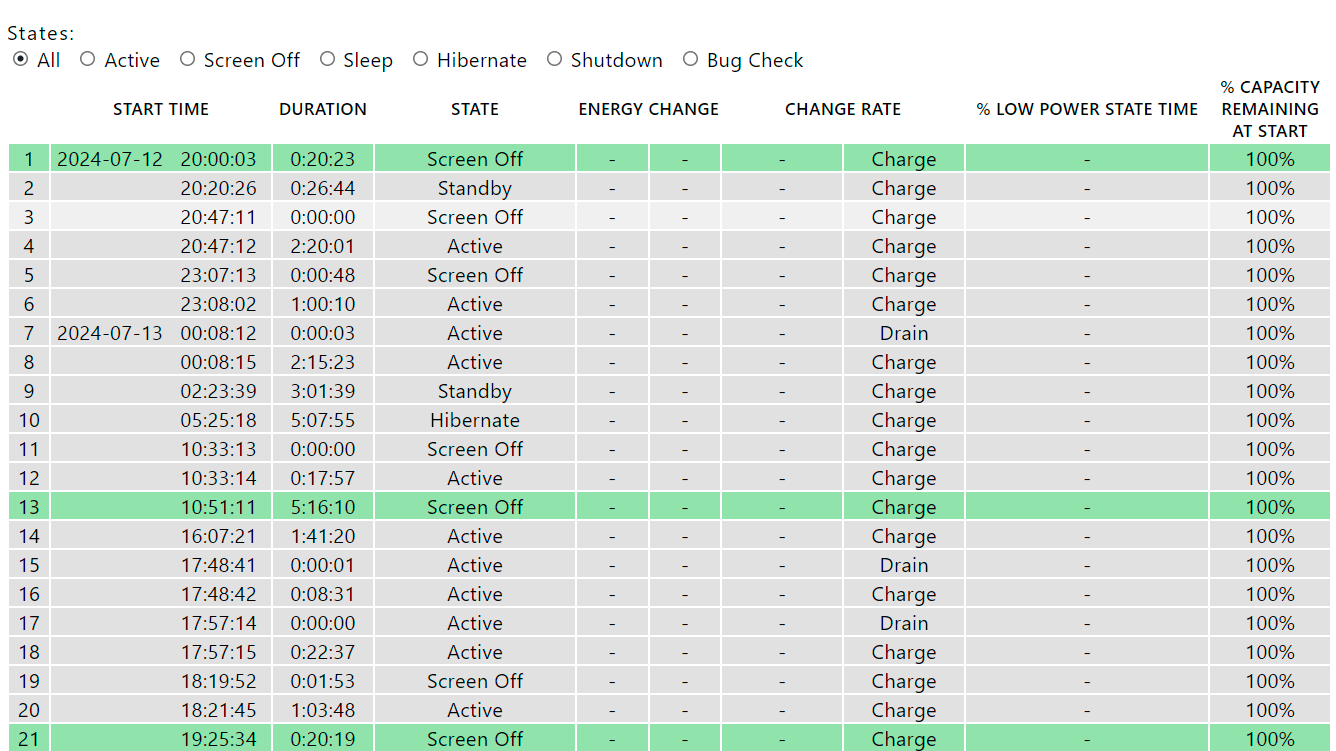Click the Hibernate cell in row 10

pos(475,420)
